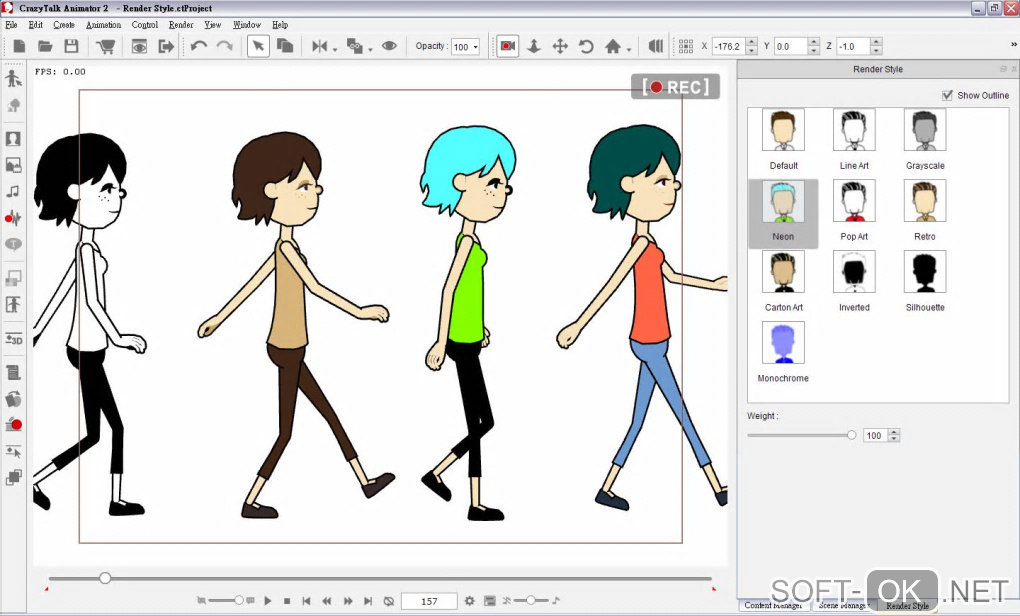Select the move (four-arrow) tool
The width and height of the screenshot is (1020, 616).
[x=560, y=46]
